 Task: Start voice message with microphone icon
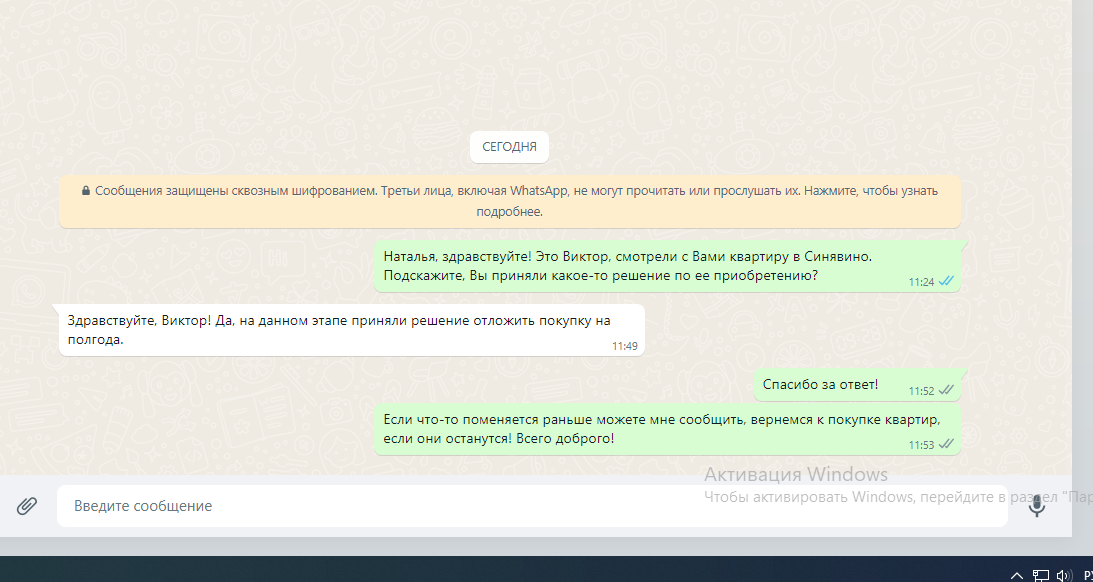(x=1037, y=506)
